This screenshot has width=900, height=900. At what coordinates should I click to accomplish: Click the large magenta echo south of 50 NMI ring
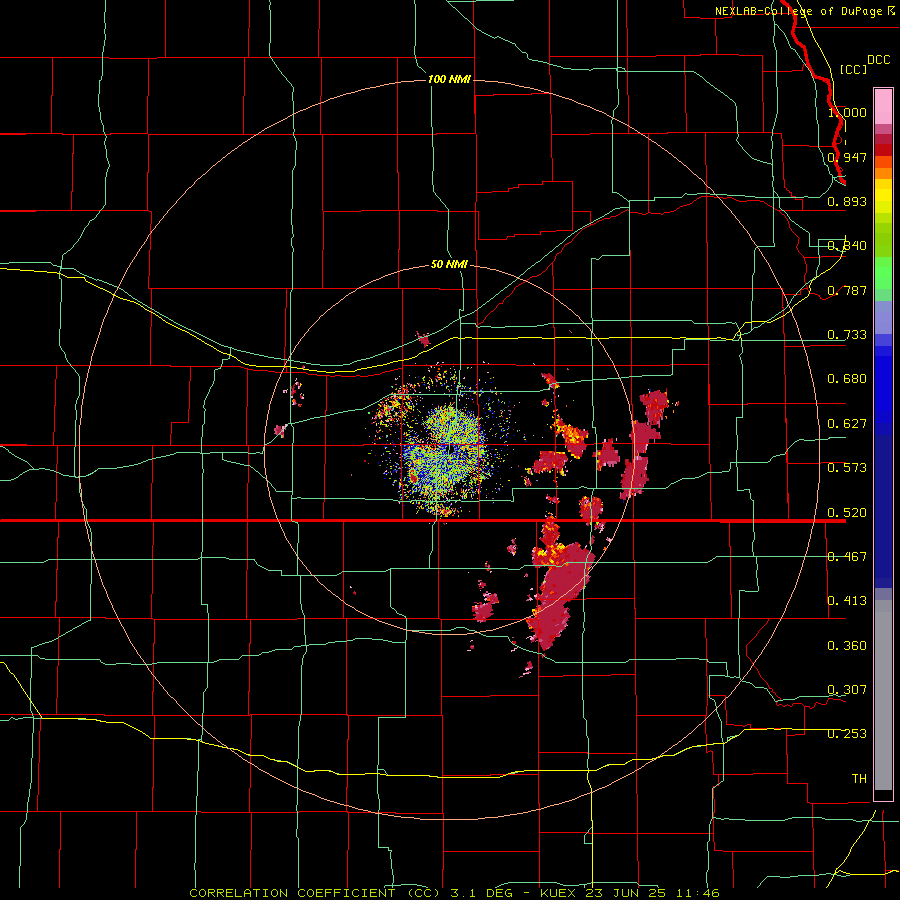[x=560, y=594]
